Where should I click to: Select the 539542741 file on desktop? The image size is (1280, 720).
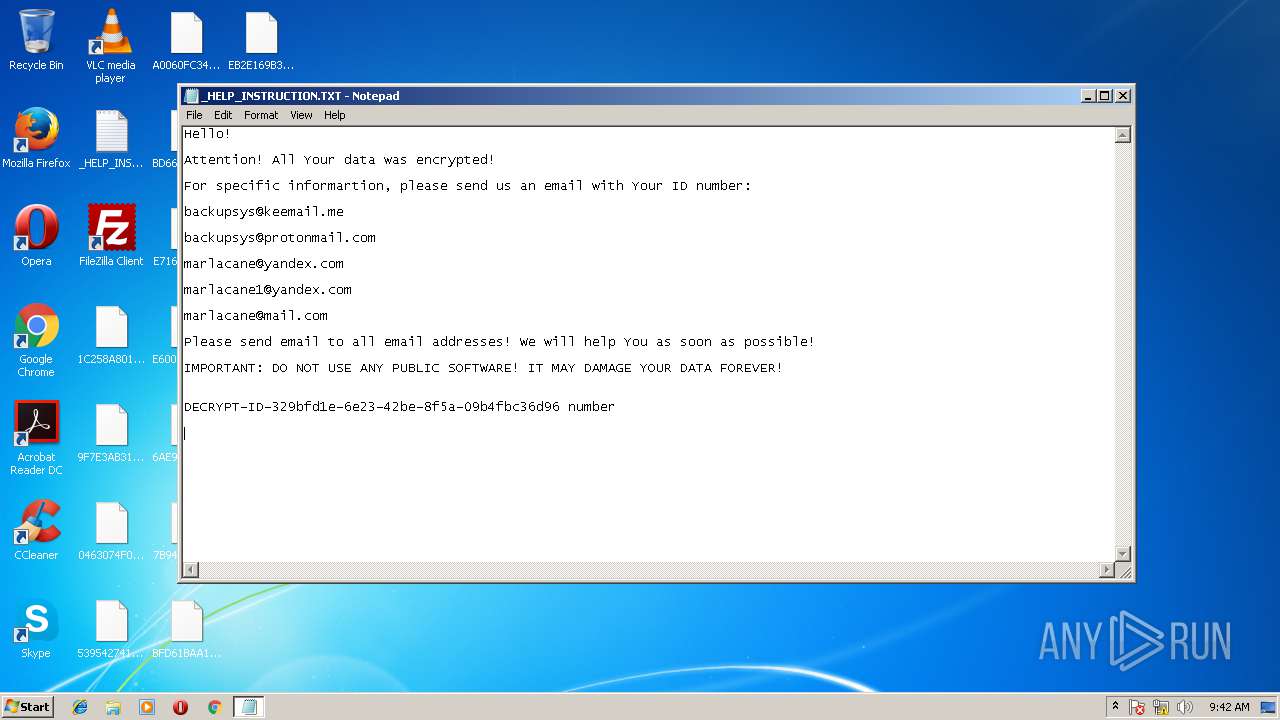111,628
